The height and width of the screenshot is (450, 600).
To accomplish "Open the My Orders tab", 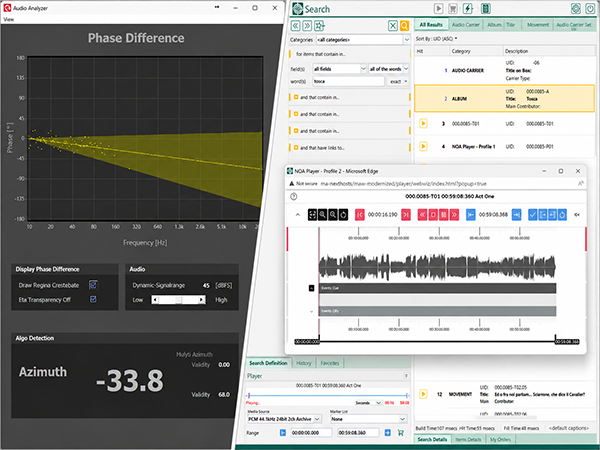I will point(500,439).
